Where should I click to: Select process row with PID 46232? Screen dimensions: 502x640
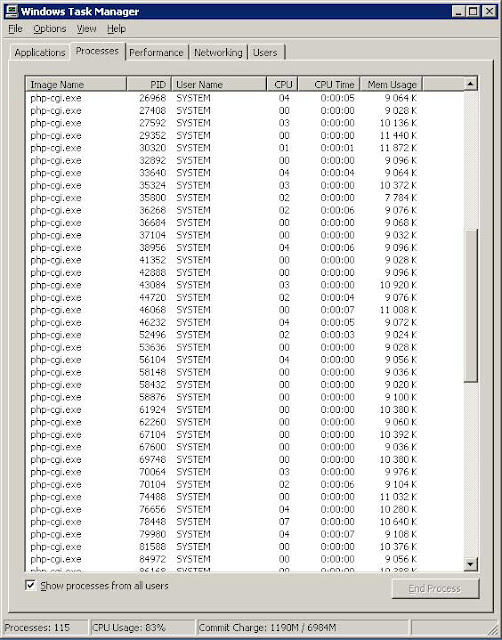point(245,322)
